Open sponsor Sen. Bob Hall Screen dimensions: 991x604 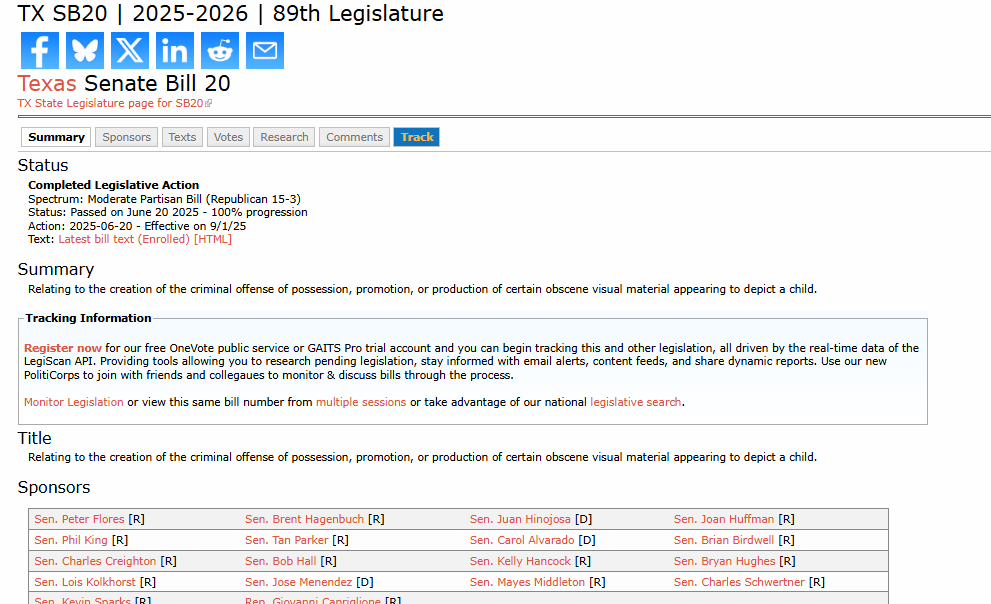pos(281,561)
